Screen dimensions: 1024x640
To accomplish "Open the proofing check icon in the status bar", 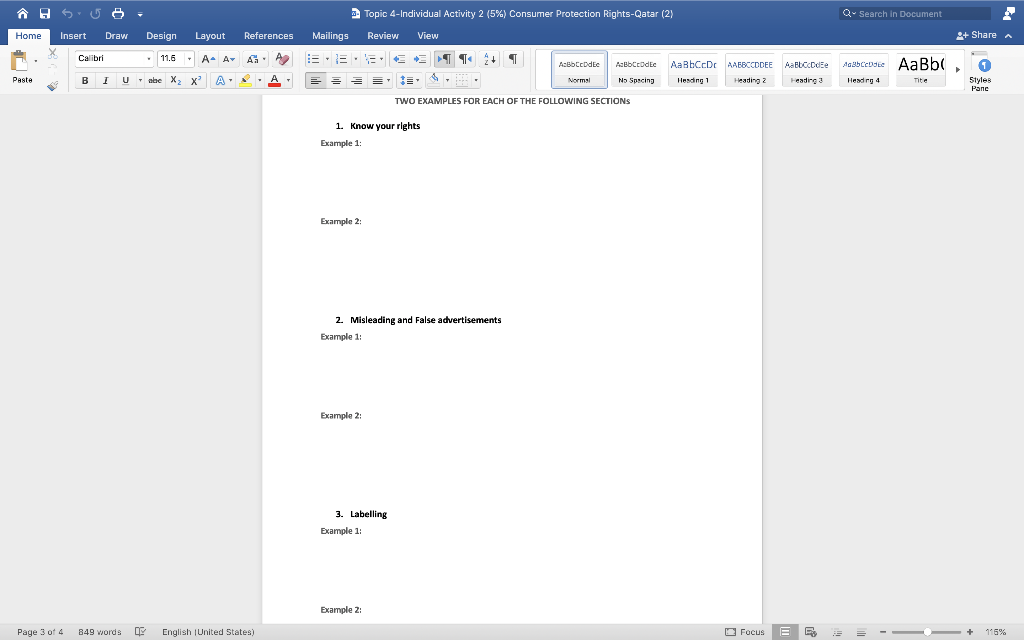I will coord(140,632).
